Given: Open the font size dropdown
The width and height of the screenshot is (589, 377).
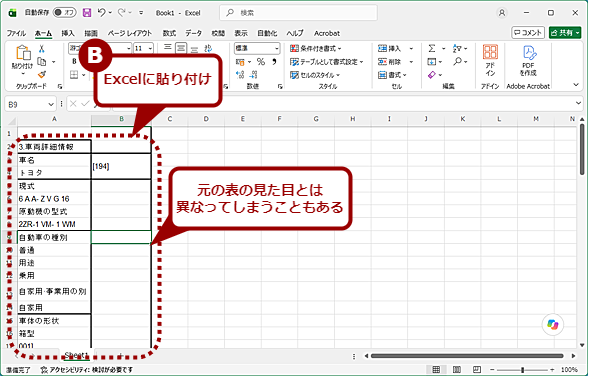Looking at the screenshot, I should tap(150, 48).
